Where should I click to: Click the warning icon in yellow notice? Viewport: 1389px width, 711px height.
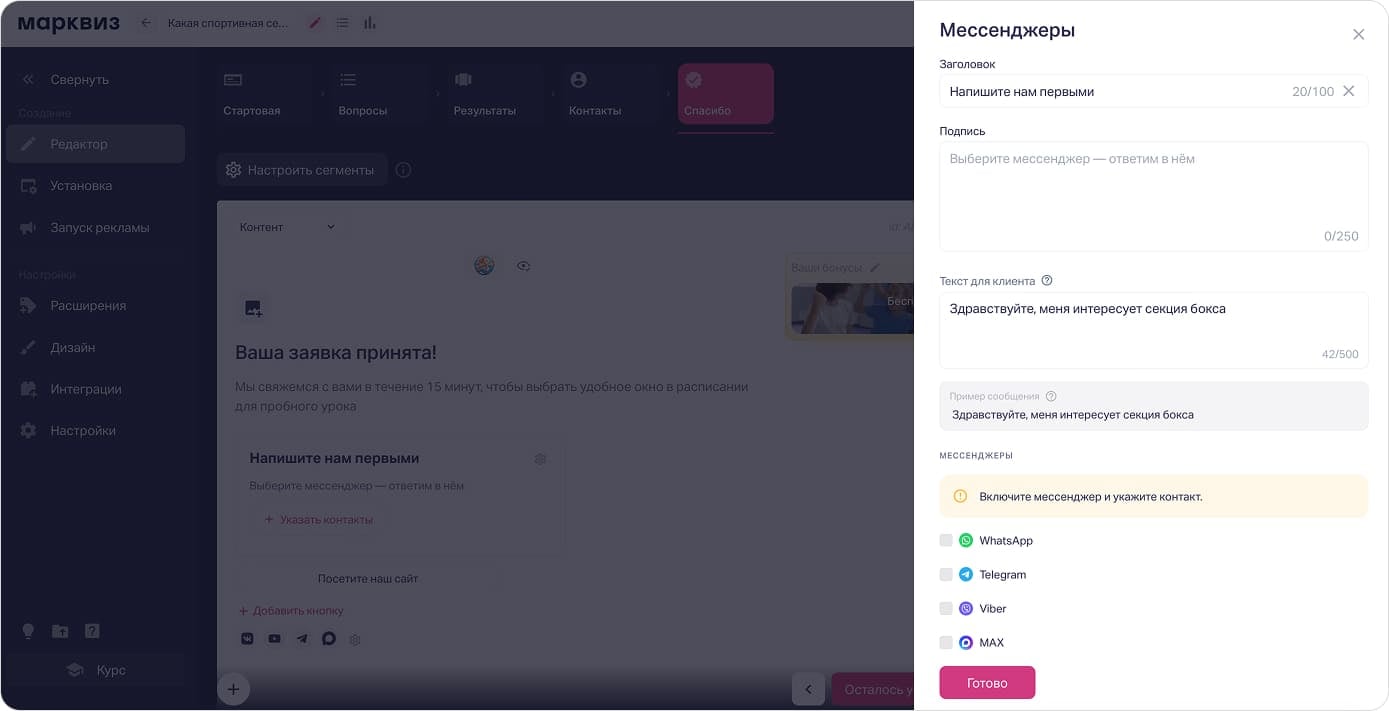pos(960,496)
